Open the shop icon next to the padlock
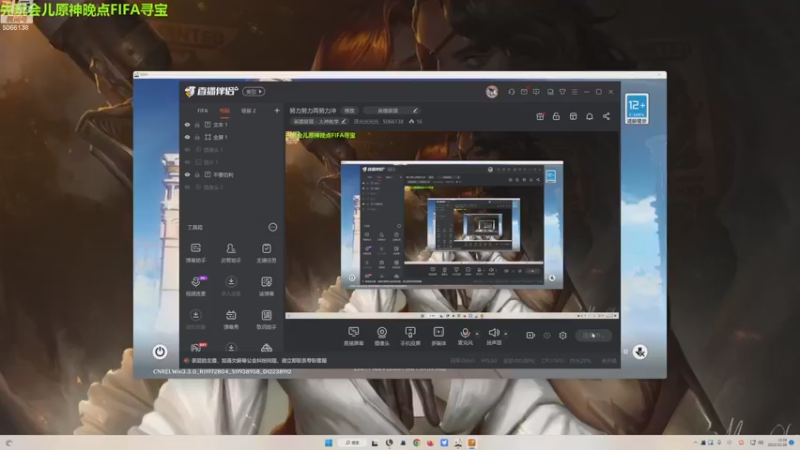Viewport: 800px width, 450px height. (573, 116)
